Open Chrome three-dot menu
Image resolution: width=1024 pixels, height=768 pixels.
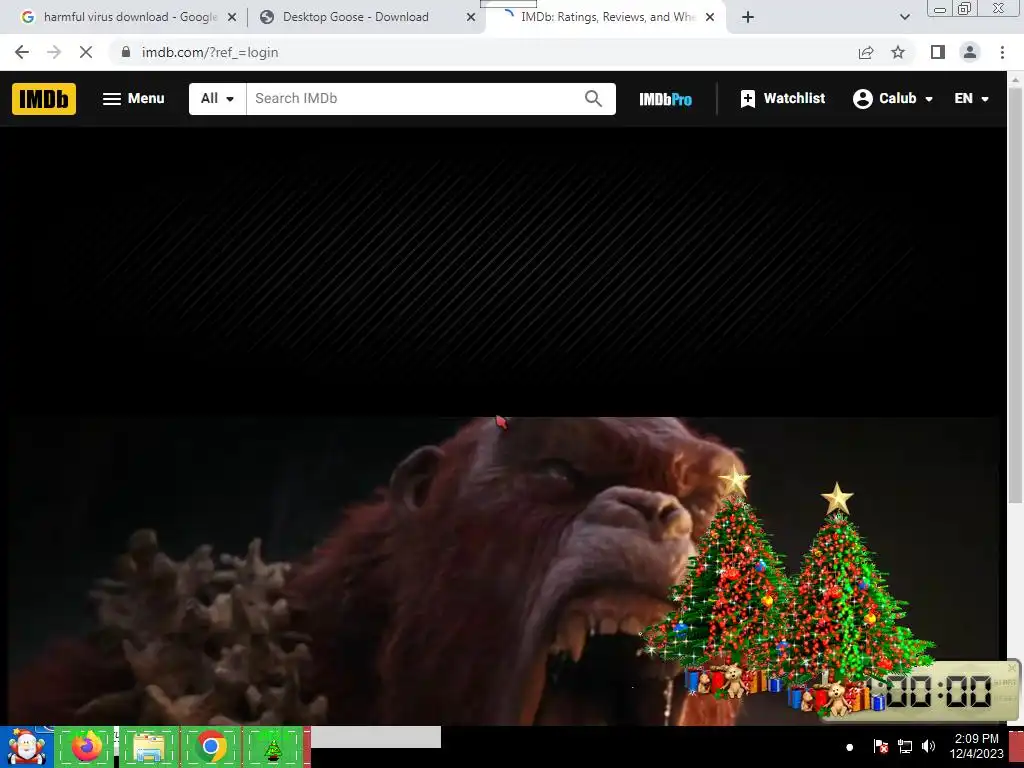click(1002, 52)
